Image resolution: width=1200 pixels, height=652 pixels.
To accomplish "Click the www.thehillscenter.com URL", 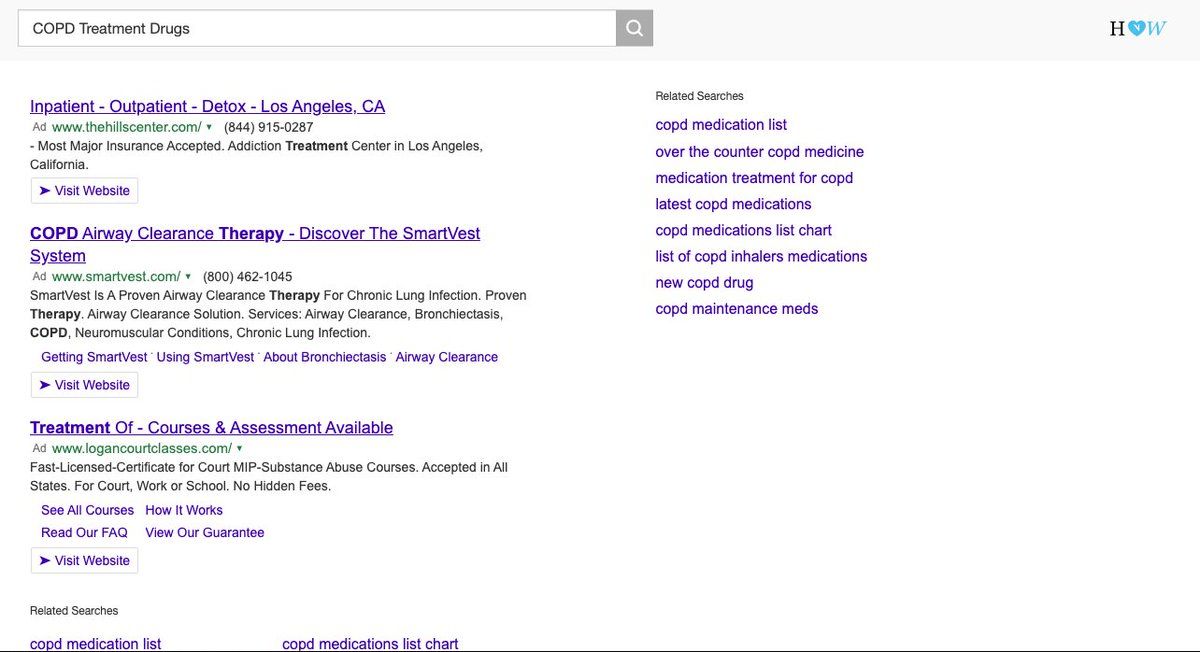I will 126,127.
